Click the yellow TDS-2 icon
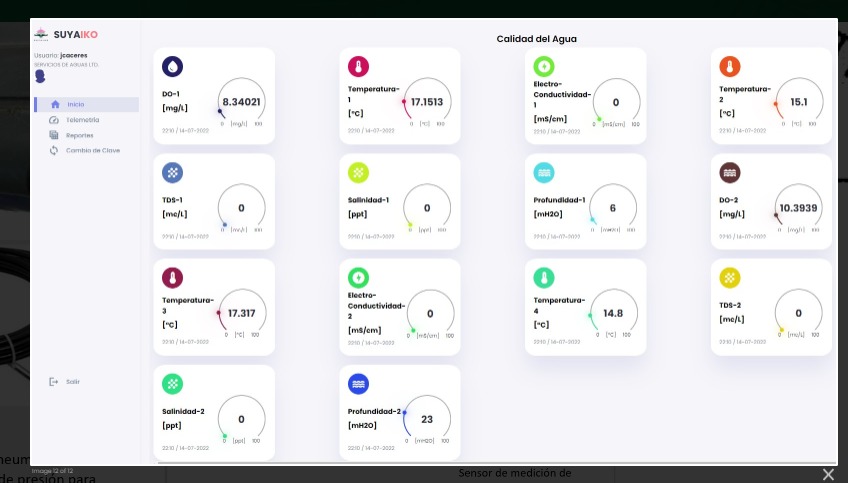848x483 pixels. click(x=730, y=277)
